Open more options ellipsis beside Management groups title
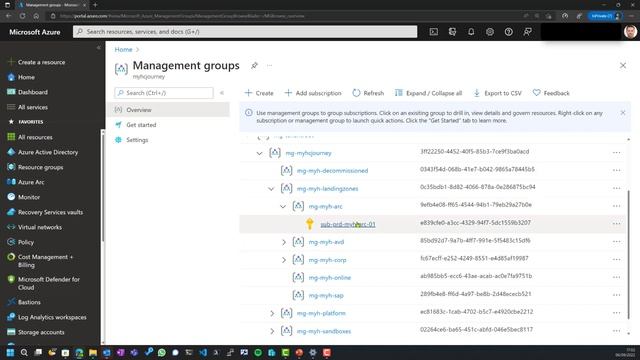This screenshot has height=360, width=640. coord(269,65)
